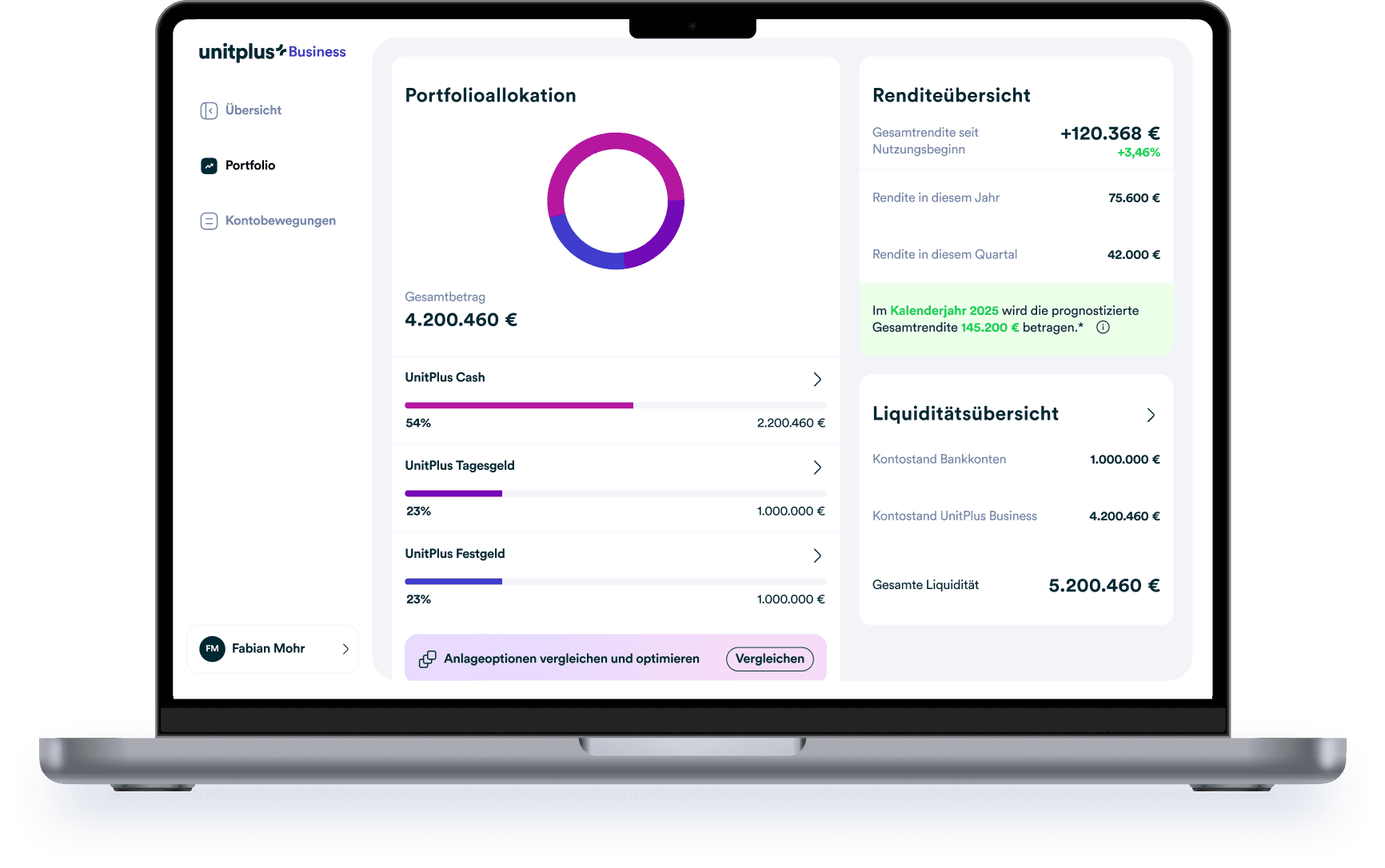Click the portfolio allocation donut chart
The width and height of the screenshot is (1385, 868).
[x=616, y=201]
